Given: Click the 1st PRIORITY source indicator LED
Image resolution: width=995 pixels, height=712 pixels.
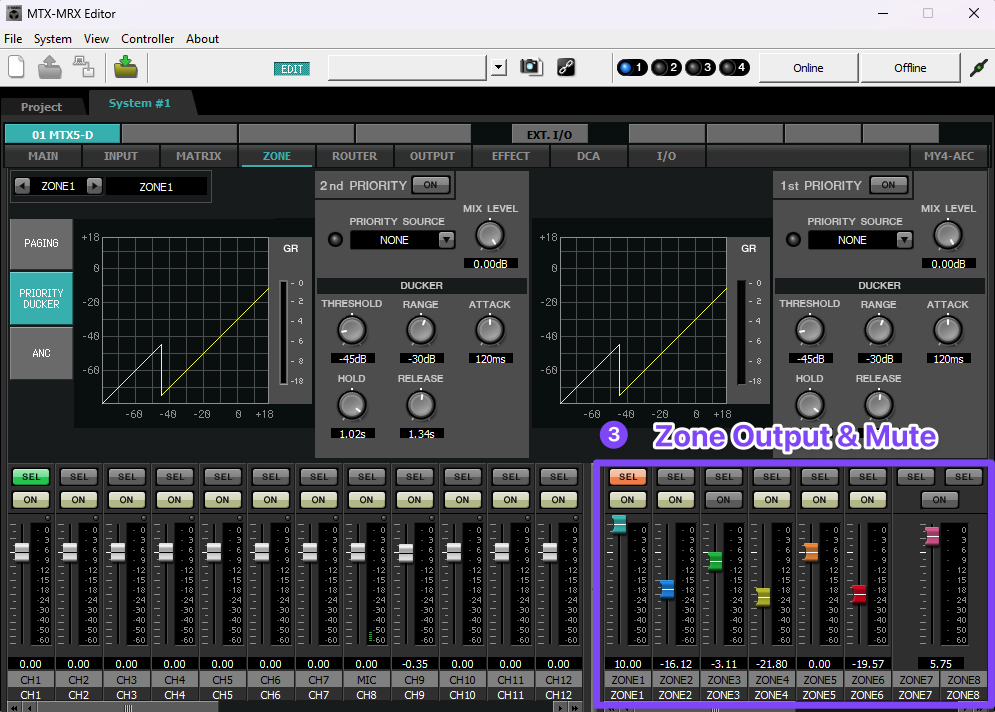Looking at the screenshot, I should [793, 239].
